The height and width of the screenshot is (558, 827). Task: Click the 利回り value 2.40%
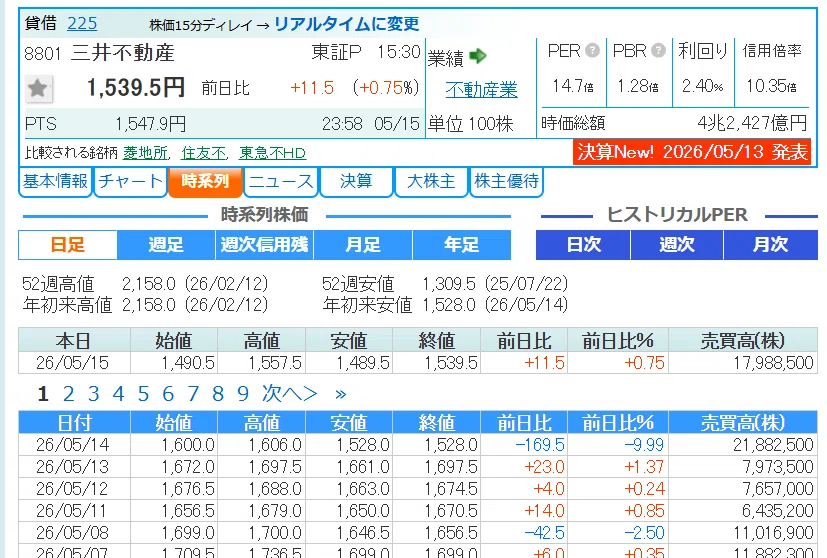703,85
